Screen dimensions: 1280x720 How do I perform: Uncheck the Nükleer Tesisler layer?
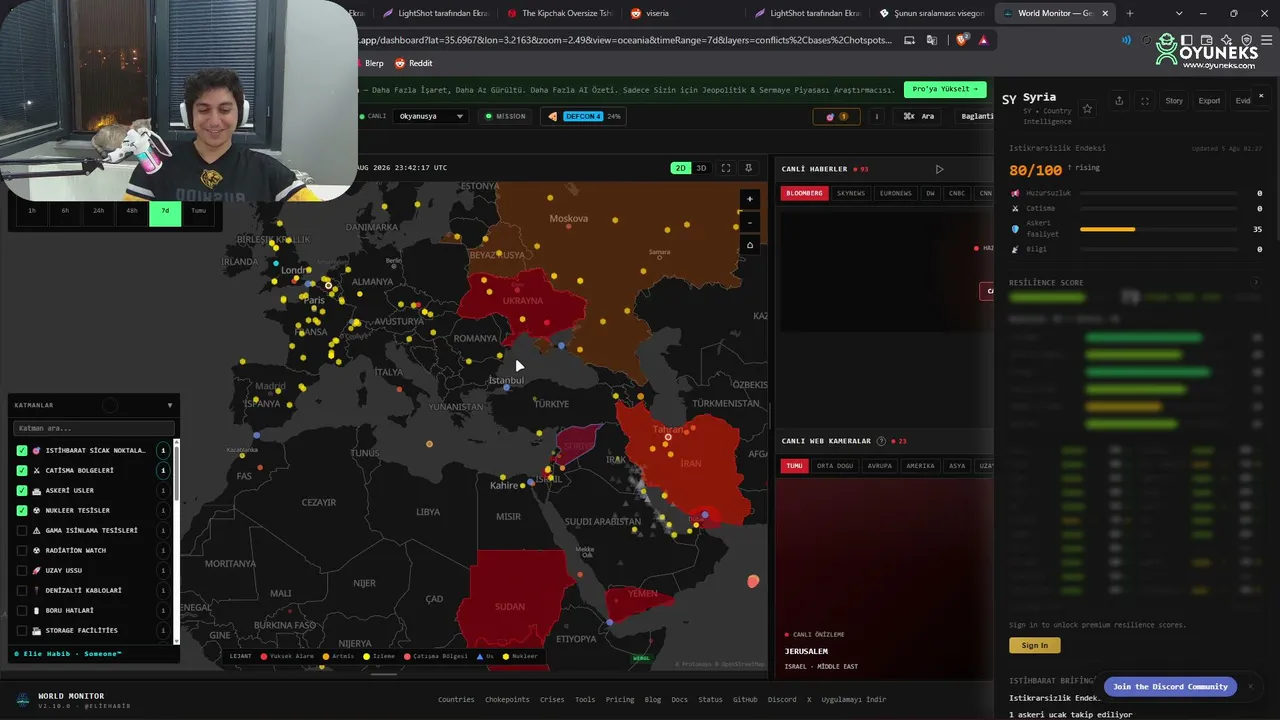(x=22, y=510)
